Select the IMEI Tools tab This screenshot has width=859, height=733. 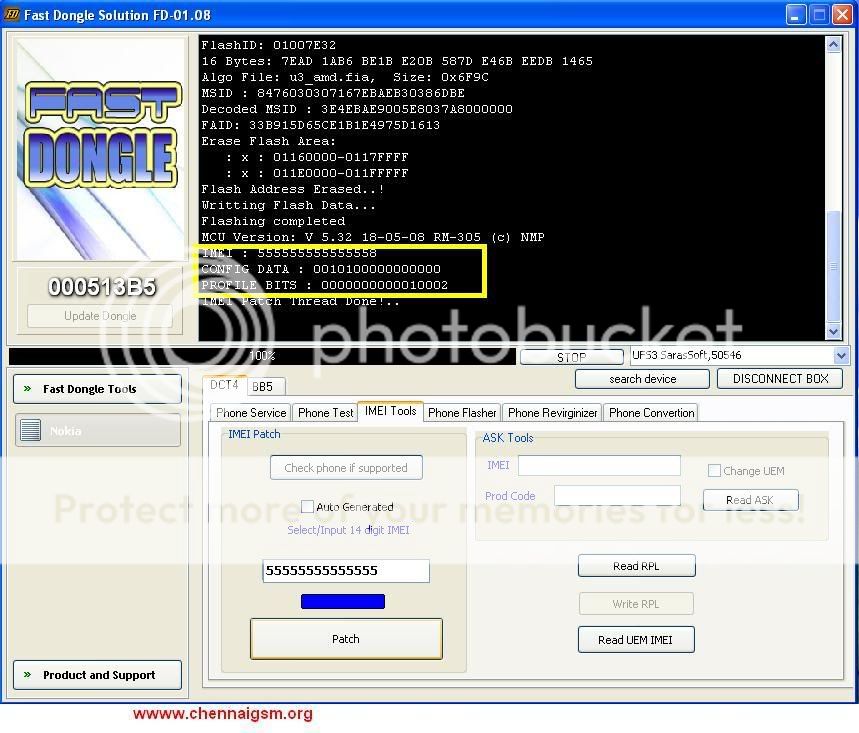[390, 411]
